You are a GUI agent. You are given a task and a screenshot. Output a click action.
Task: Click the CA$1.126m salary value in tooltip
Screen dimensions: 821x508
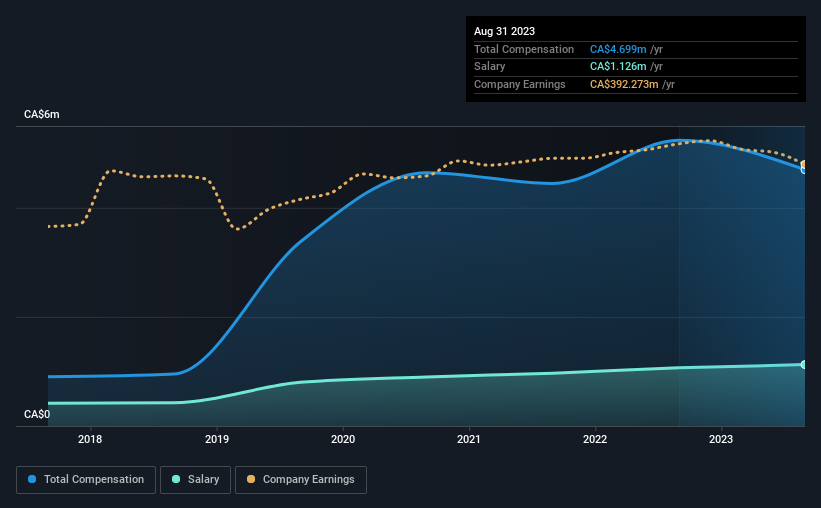click(x=618, y=67)
